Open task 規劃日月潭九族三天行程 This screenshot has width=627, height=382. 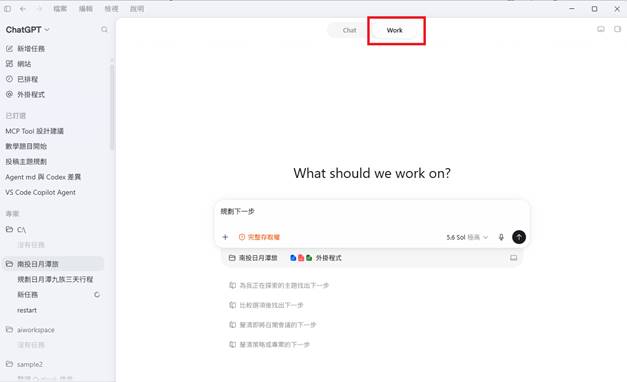tap(54, 279)
